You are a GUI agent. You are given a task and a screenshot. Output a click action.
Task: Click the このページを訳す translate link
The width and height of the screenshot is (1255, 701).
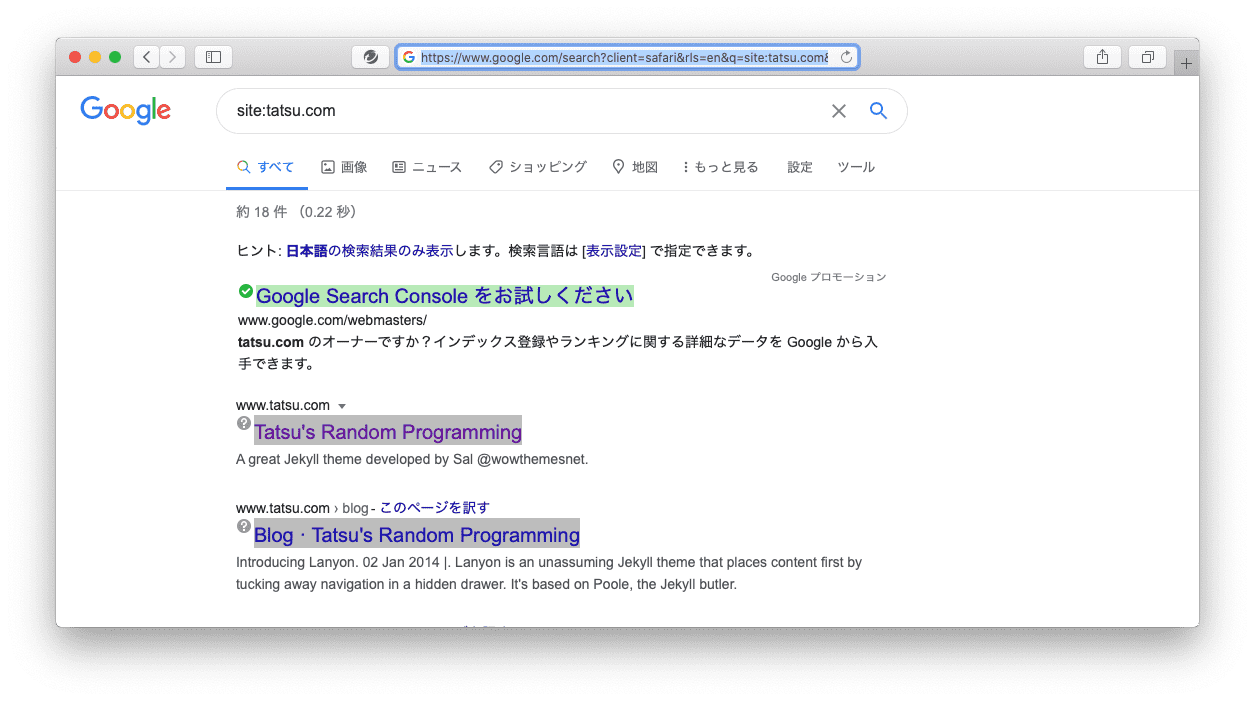pos(434,508)
